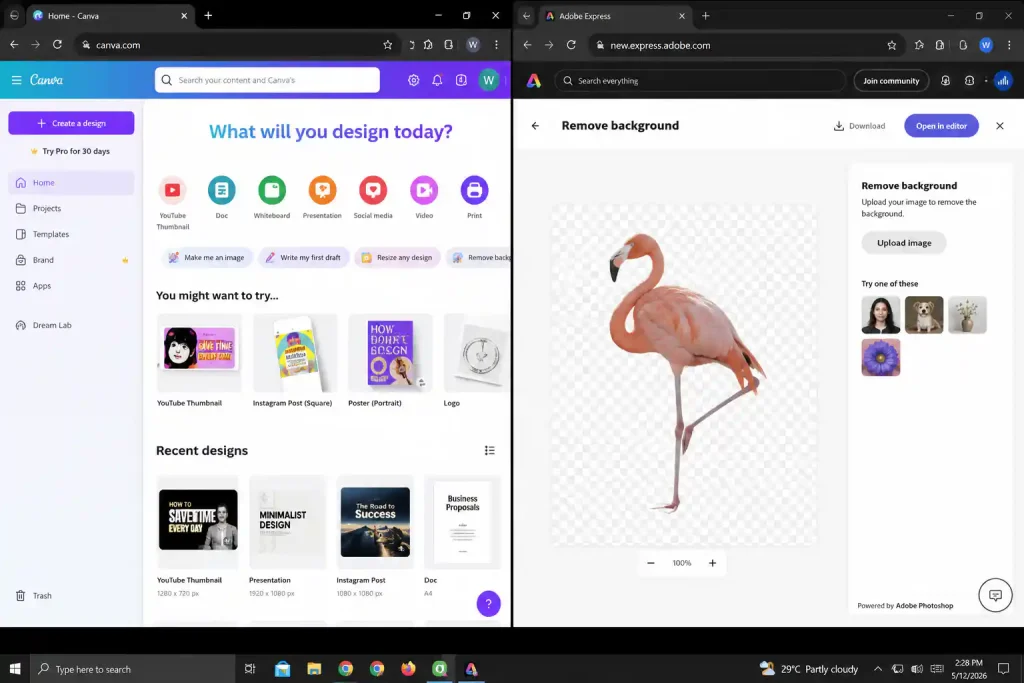The image size is (1024, 683).
Task: Click Try Pro for 30 days
Action: (x=71, y=151)
